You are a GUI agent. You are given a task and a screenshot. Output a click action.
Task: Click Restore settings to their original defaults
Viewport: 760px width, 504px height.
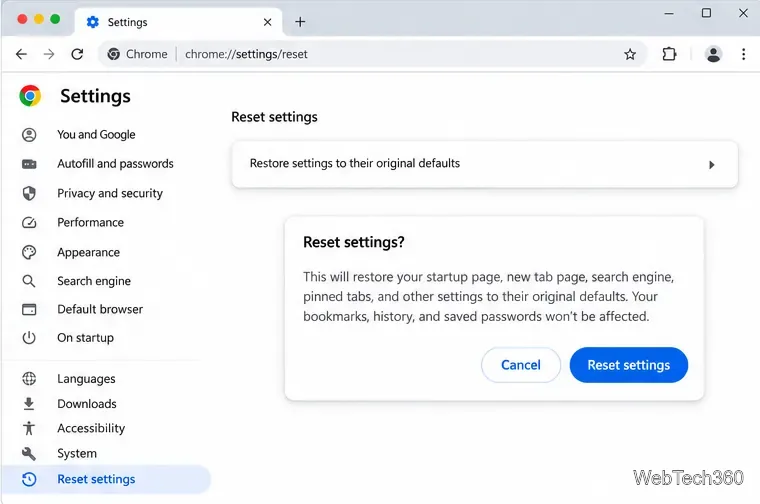coord(485,164)
